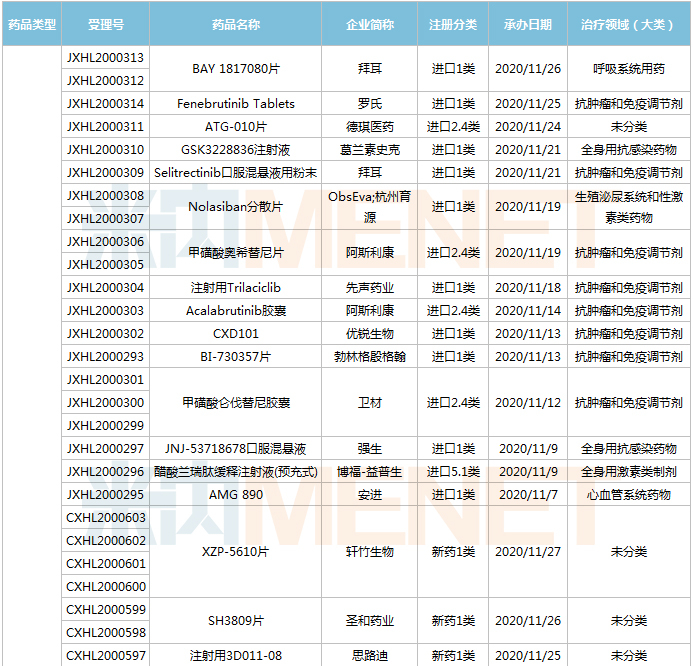693x666 pixels.
Task: Select CXD101 drug name
Action: (235, 333)
